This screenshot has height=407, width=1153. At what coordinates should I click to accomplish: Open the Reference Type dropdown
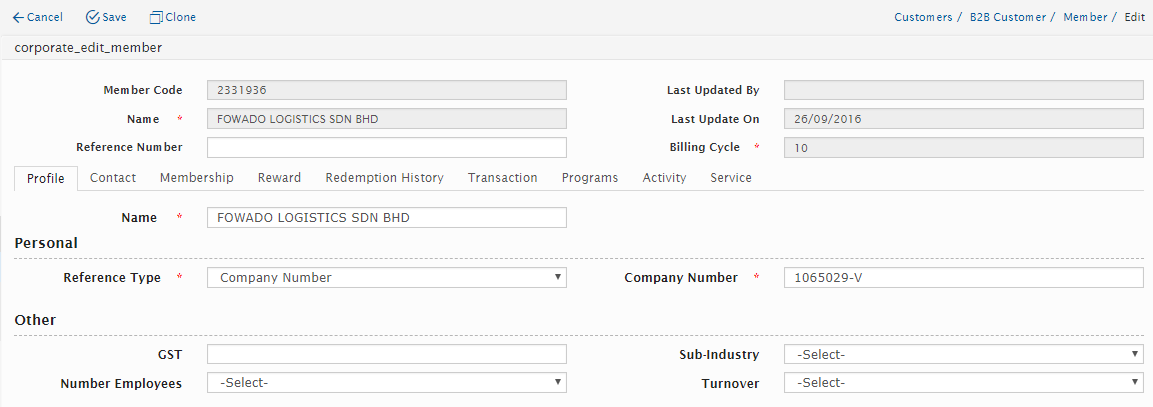[386, 278]
